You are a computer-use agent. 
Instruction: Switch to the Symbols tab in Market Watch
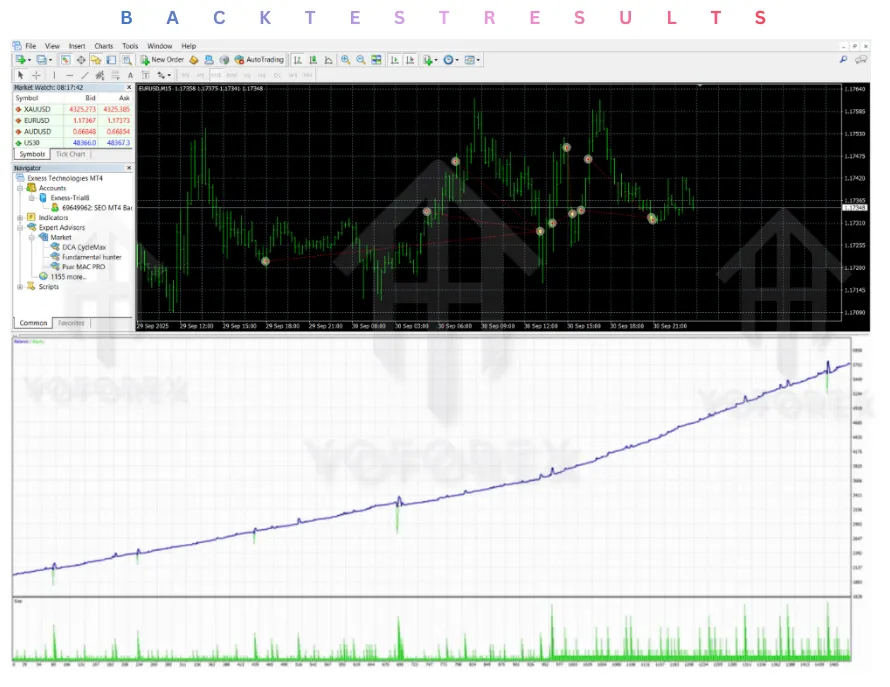(32, 154)
